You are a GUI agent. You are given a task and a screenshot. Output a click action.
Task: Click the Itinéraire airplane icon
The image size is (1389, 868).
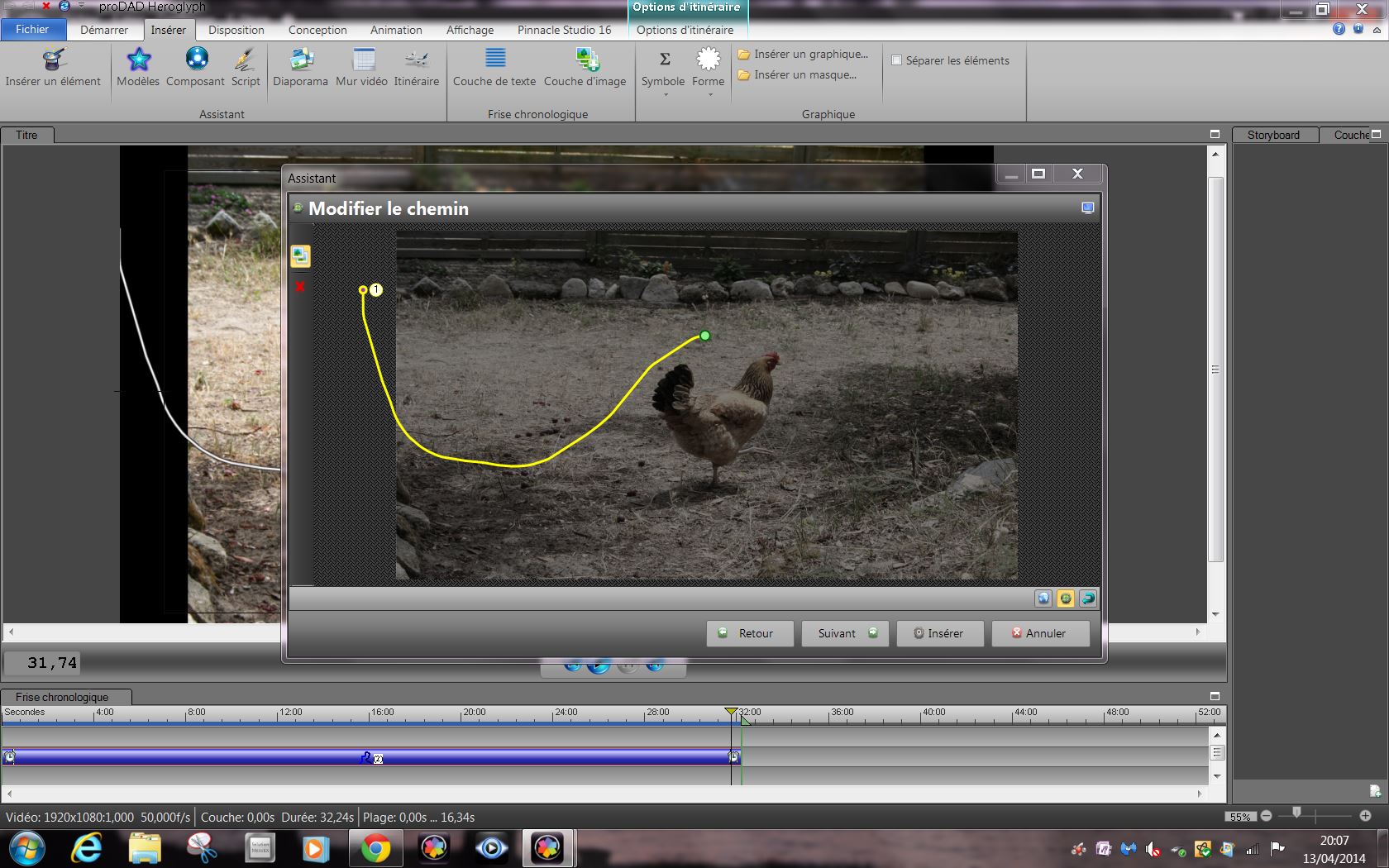[417, 60]
